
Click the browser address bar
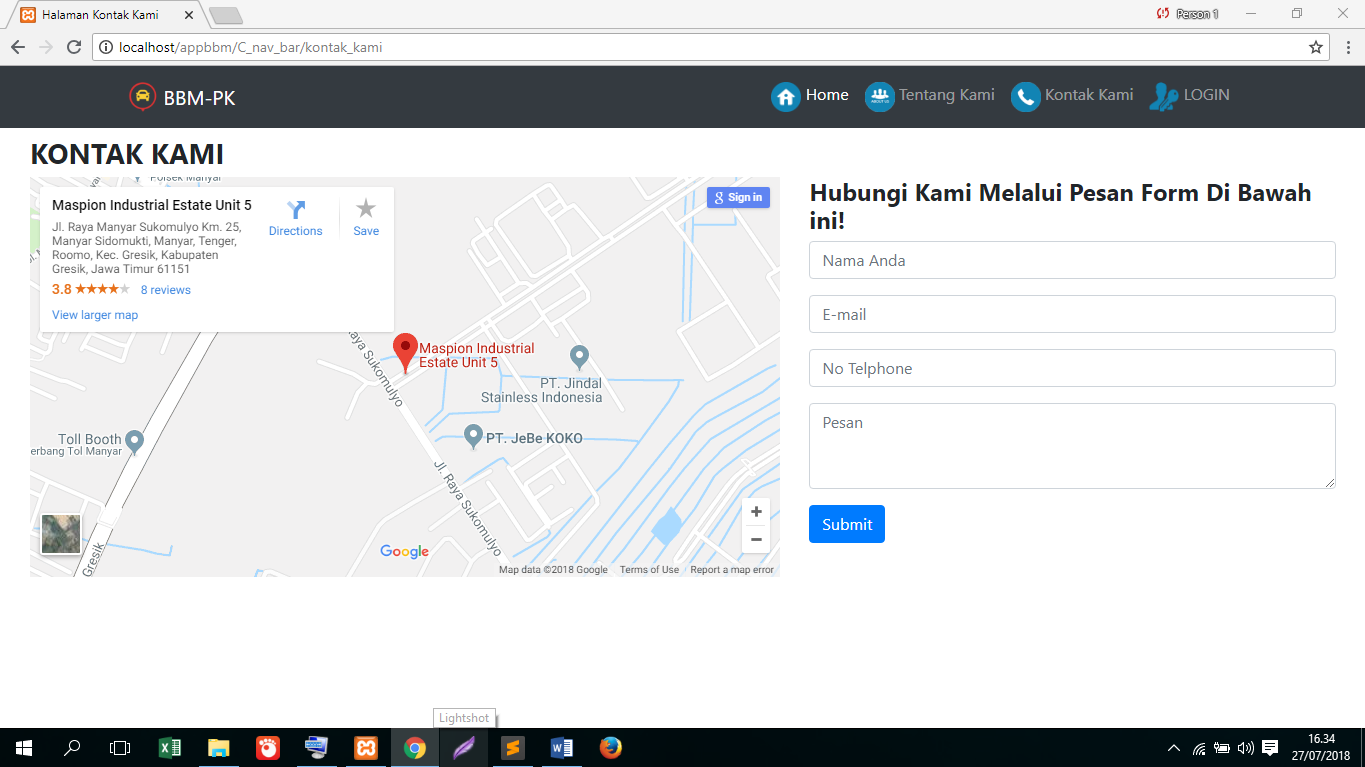710,47
